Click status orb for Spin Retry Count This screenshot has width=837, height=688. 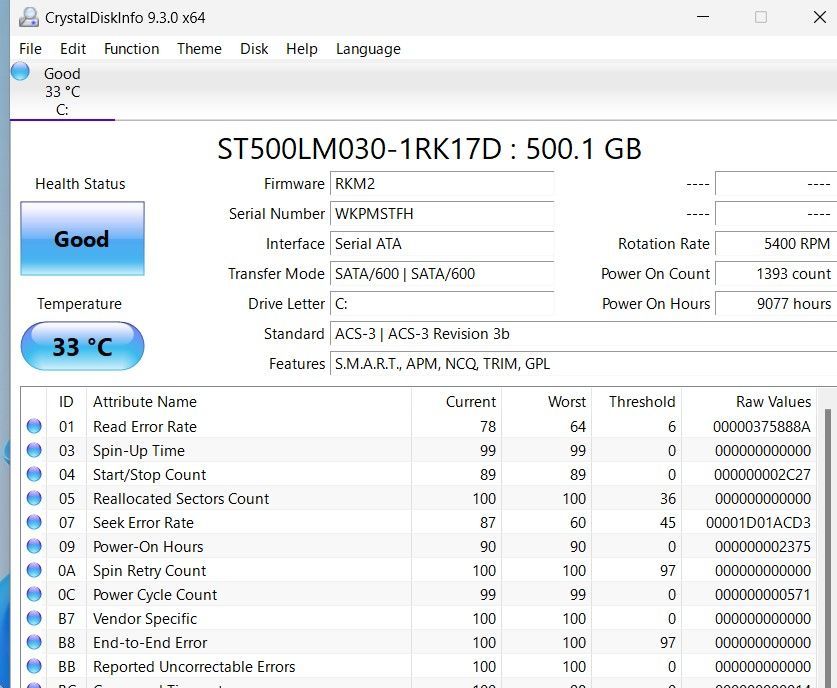click(x=34, y=570)
